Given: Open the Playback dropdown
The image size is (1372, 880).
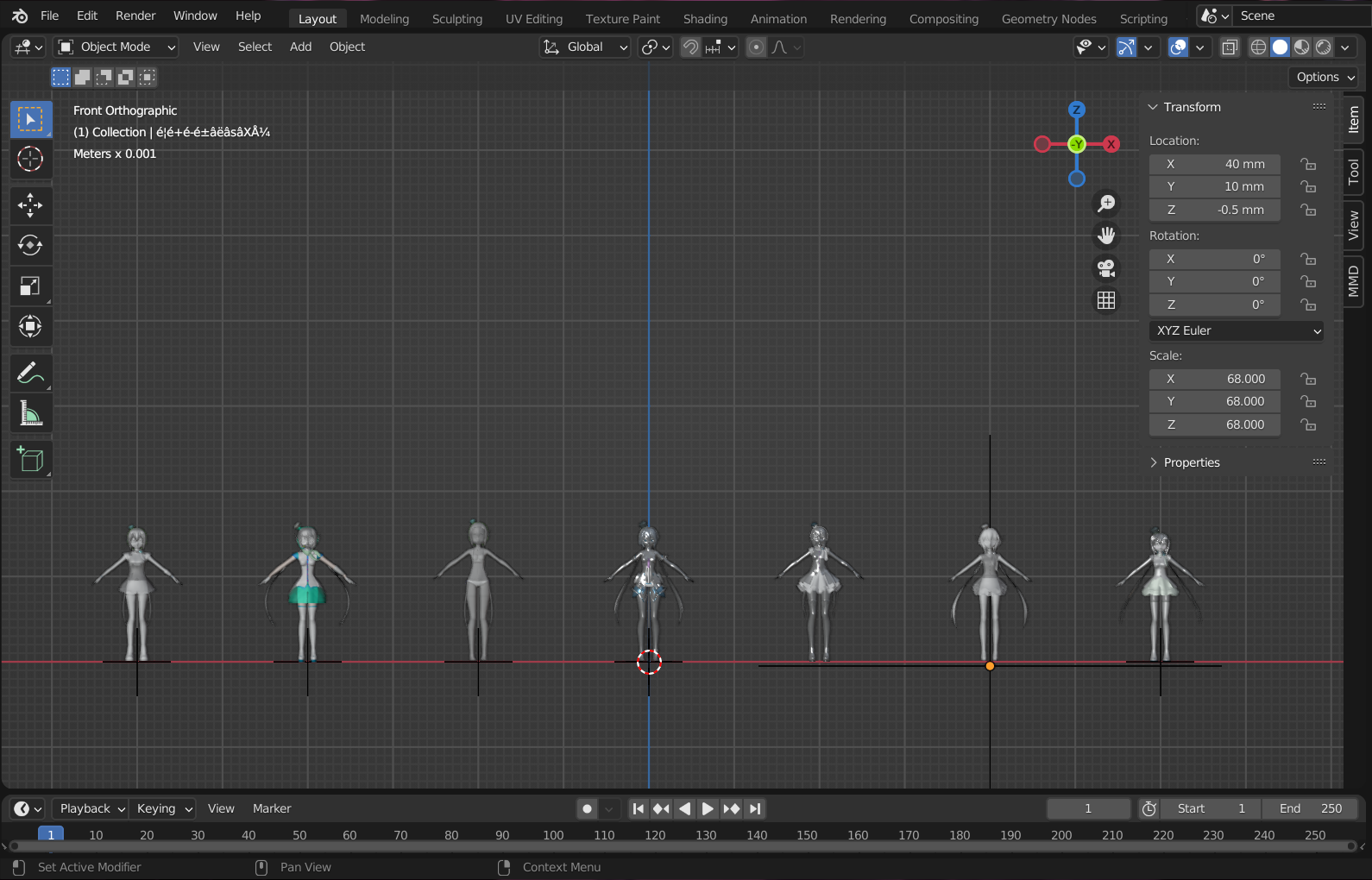Looking at the screenshot, I should coord(92,808).
